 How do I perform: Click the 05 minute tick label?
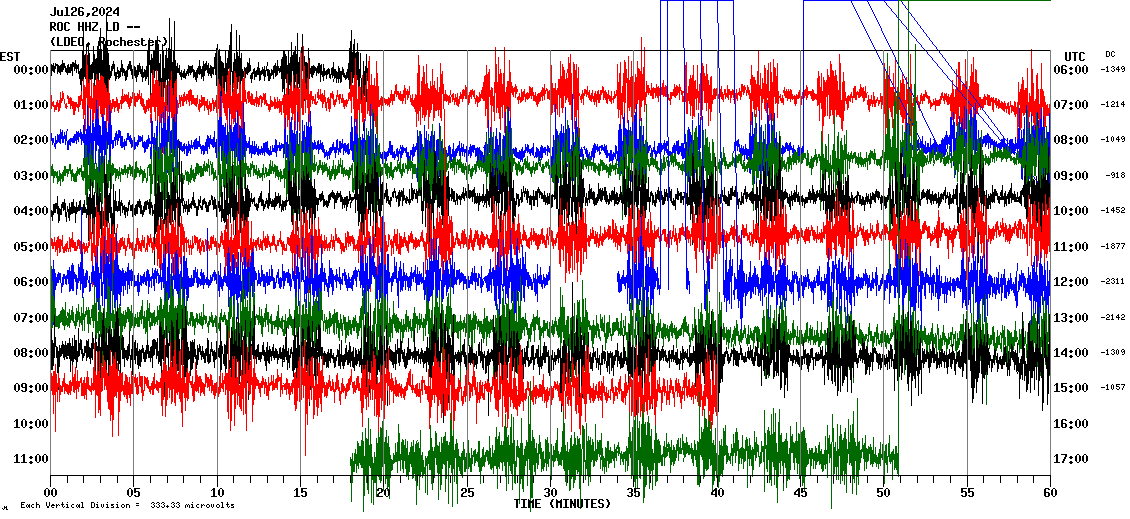tap(134, 493)
